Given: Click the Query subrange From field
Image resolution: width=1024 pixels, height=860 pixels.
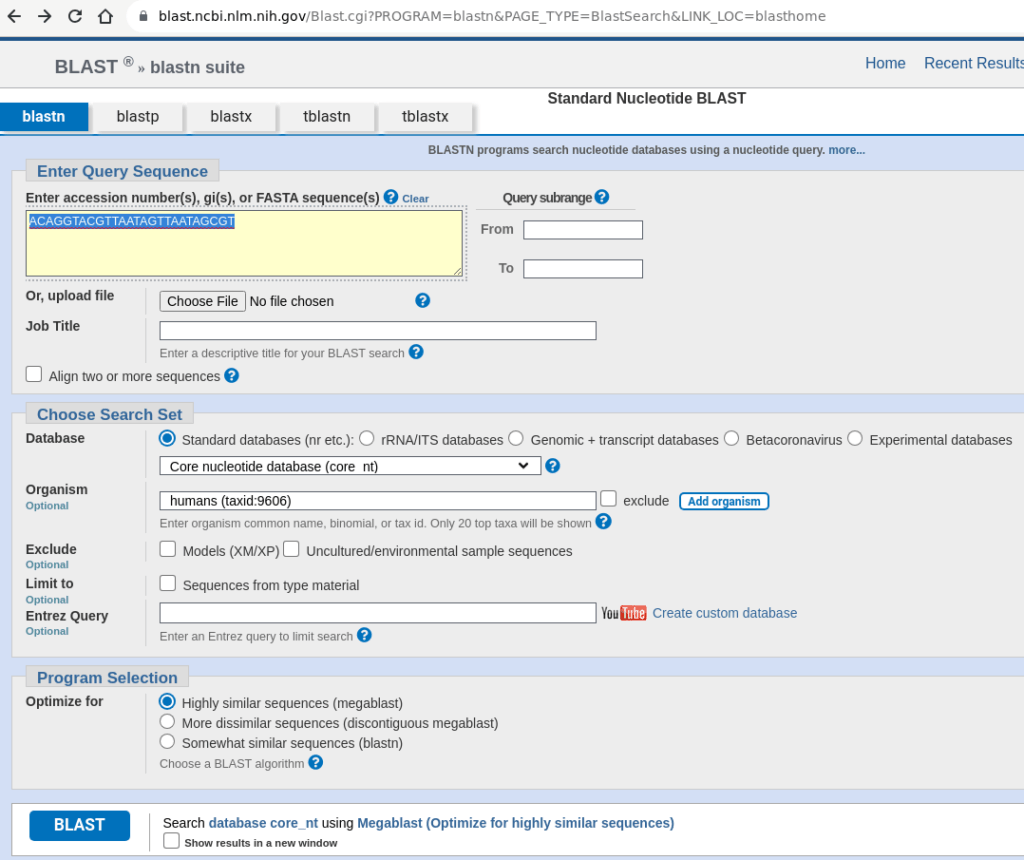Looking at the screenshot, I should pos(583,230).
